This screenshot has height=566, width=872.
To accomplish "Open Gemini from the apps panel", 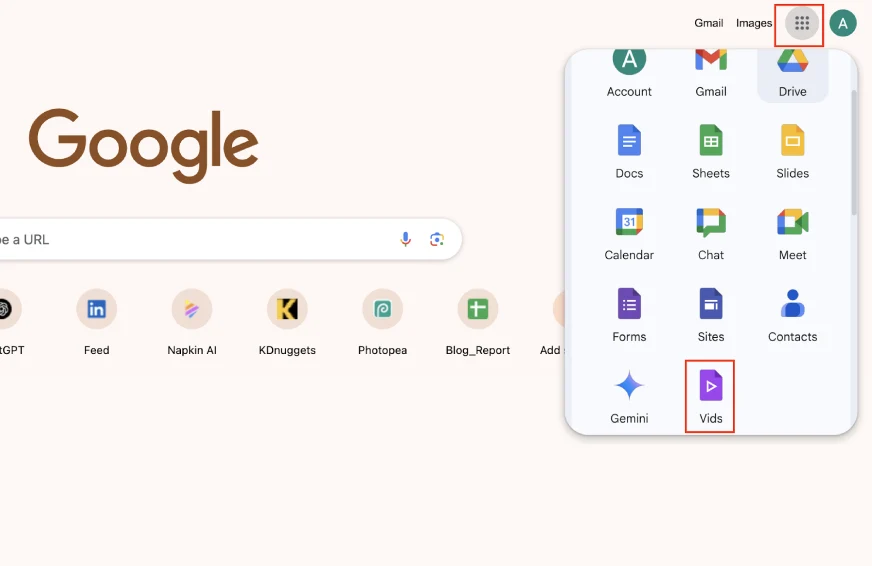I will (629, 396).
